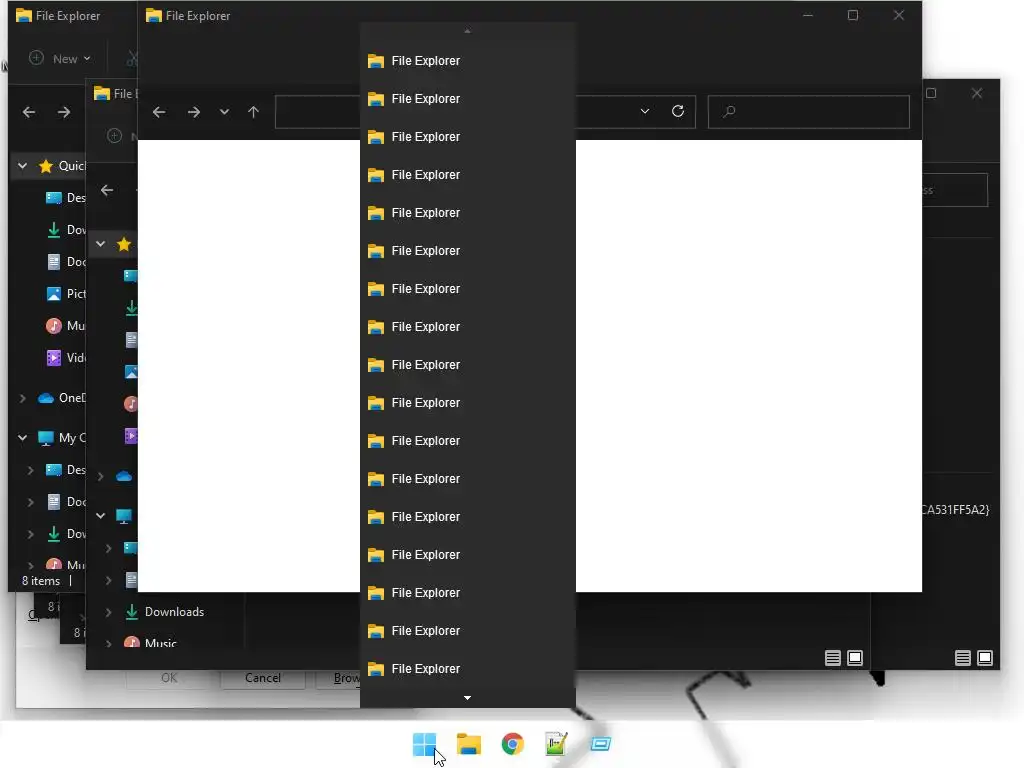Select Music under Quick access, back-left window
The image size is (1024, 768).
pos(65,325)
